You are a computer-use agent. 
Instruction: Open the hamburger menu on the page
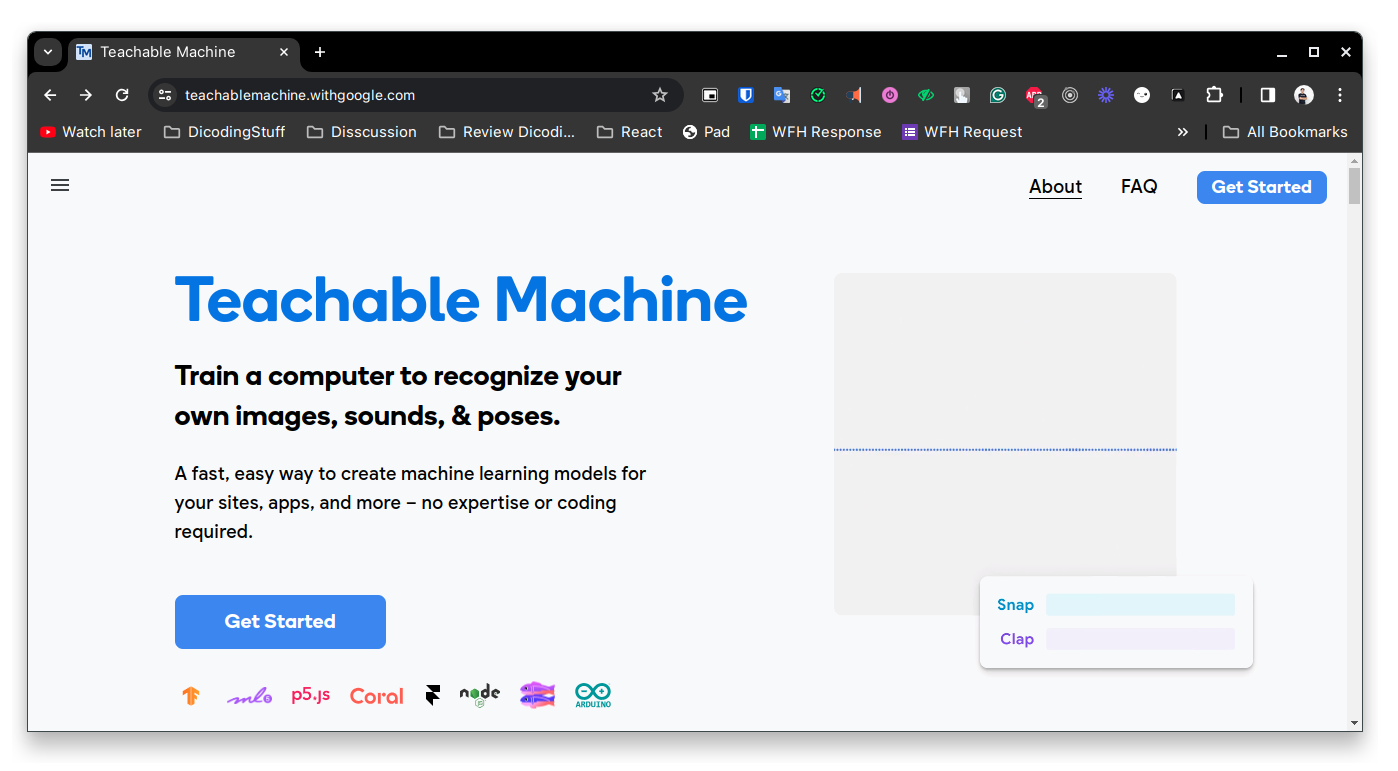pyautogui.click(x=60, y=185)
